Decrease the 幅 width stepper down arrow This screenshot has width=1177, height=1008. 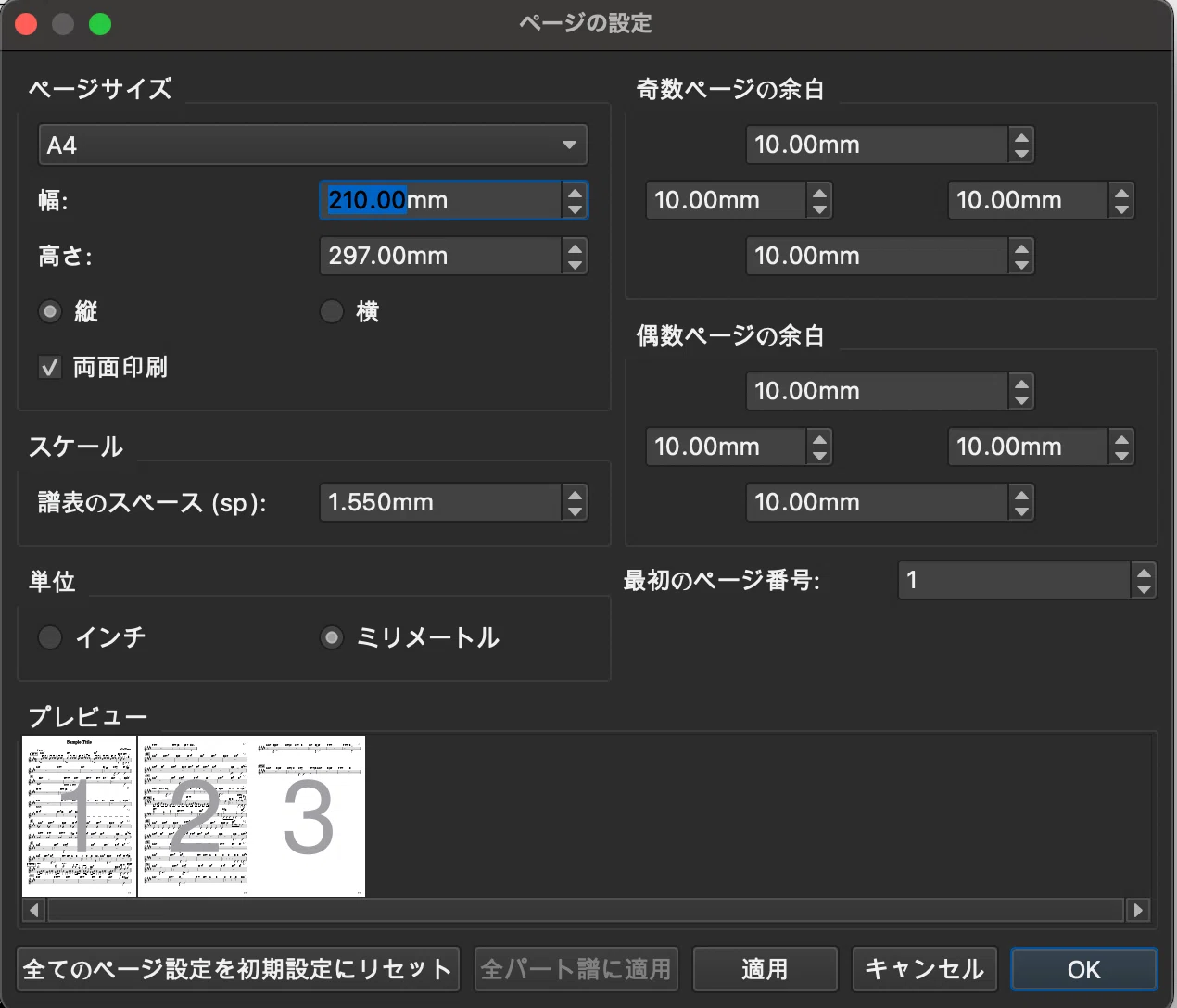[575, 209]
